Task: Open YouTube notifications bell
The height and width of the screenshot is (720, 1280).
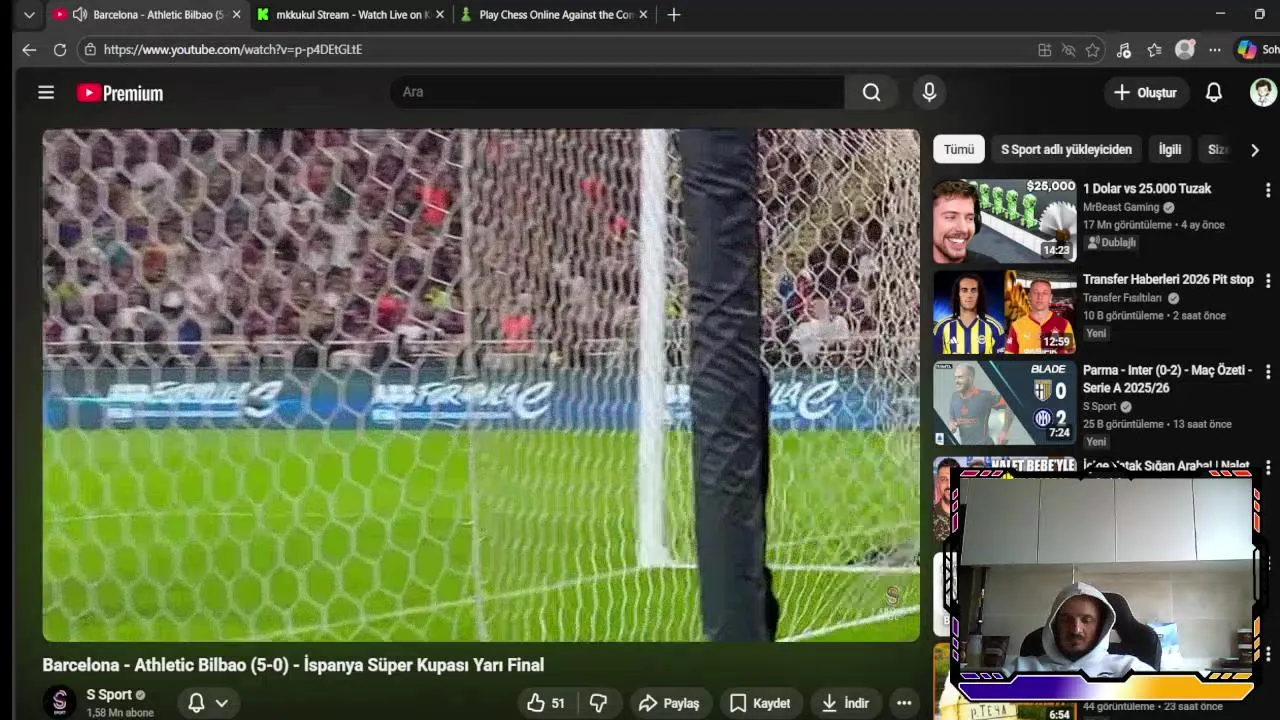Action: pyautogui.click(x=1213, y=92)
